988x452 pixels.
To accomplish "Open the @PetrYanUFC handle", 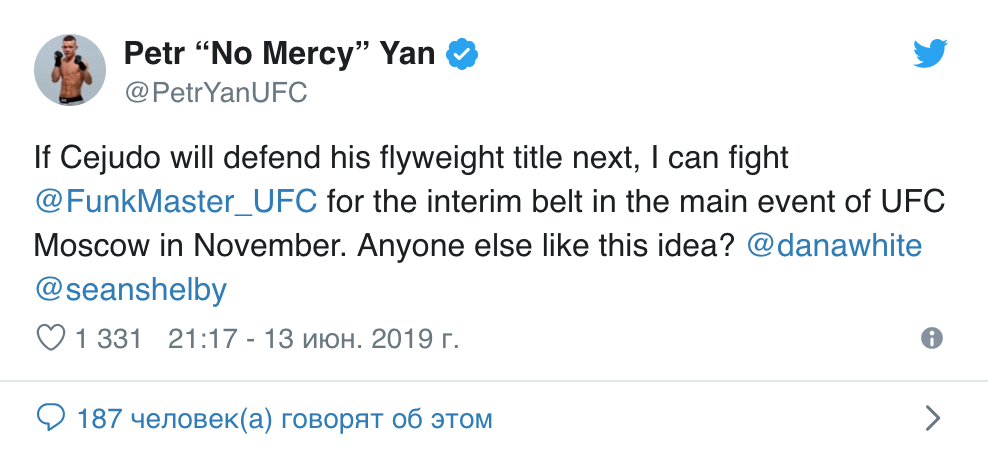I will pyautogui.click(x=215, y=93).
